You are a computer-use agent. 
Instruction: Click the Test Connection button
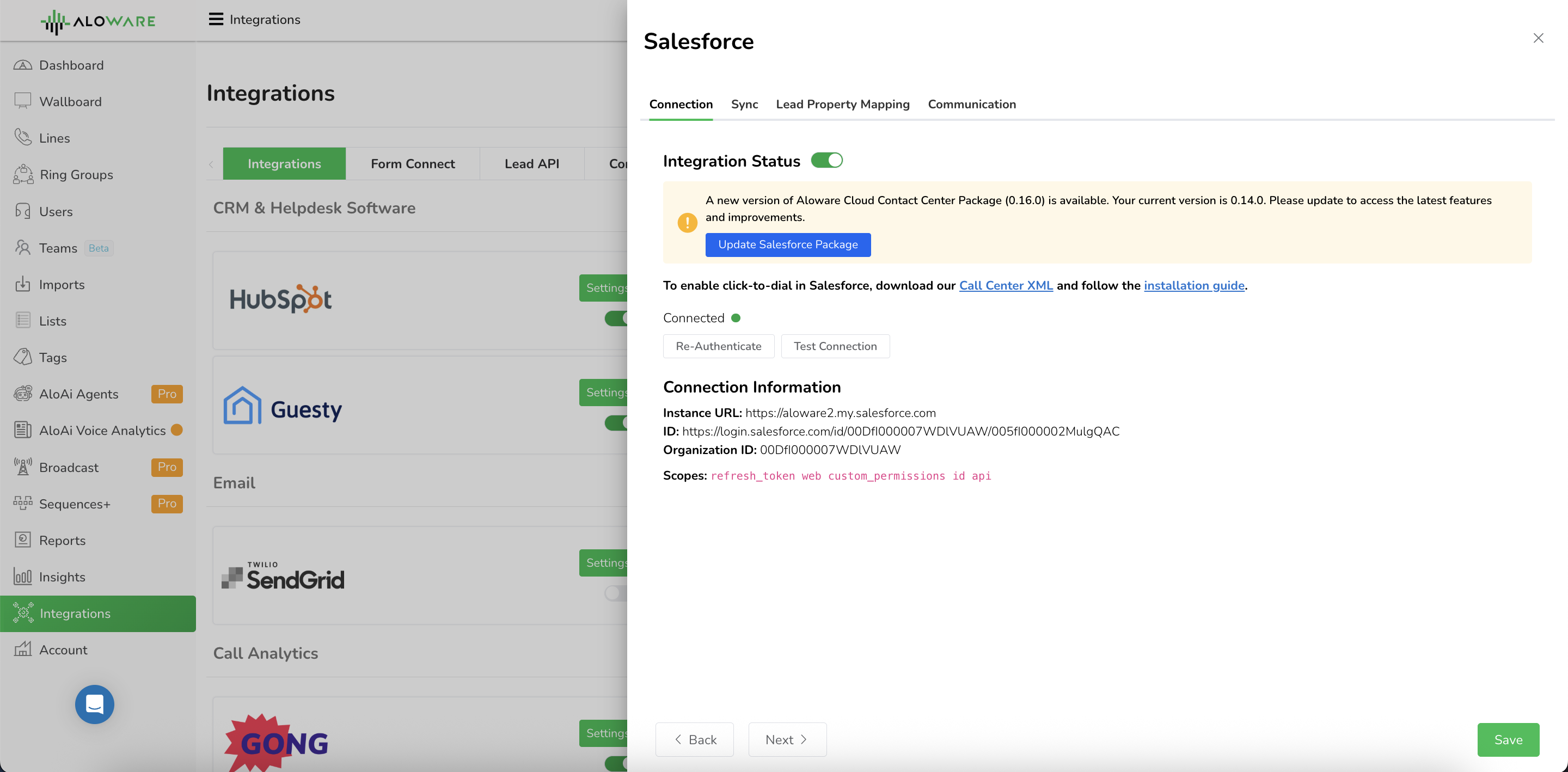pyautogui.click(x=835, y=346)
